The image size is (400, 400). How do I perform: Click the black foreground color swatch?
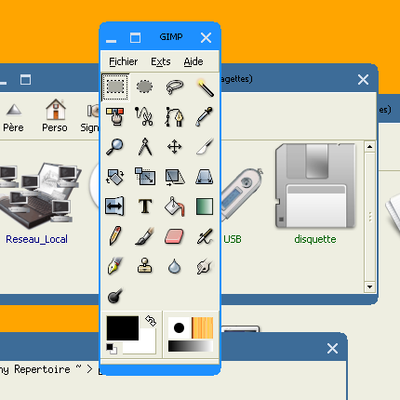(x=122, y=328)
